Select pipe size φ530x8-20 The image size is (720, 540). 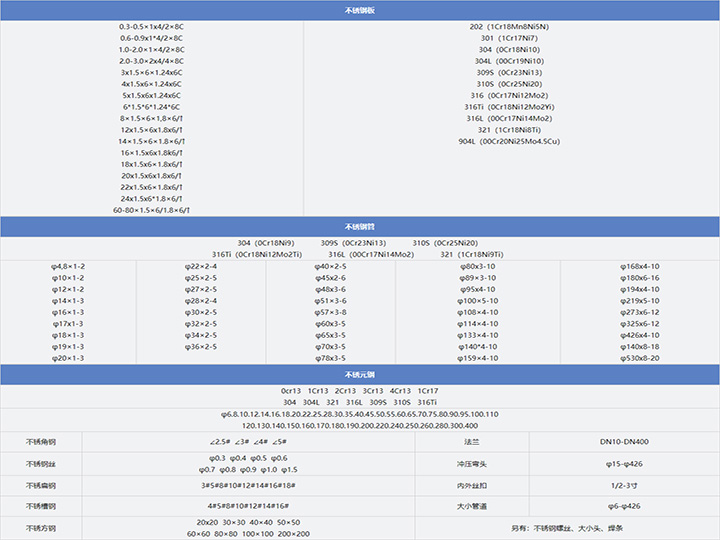pyautogui.click(x=640, y=358)
